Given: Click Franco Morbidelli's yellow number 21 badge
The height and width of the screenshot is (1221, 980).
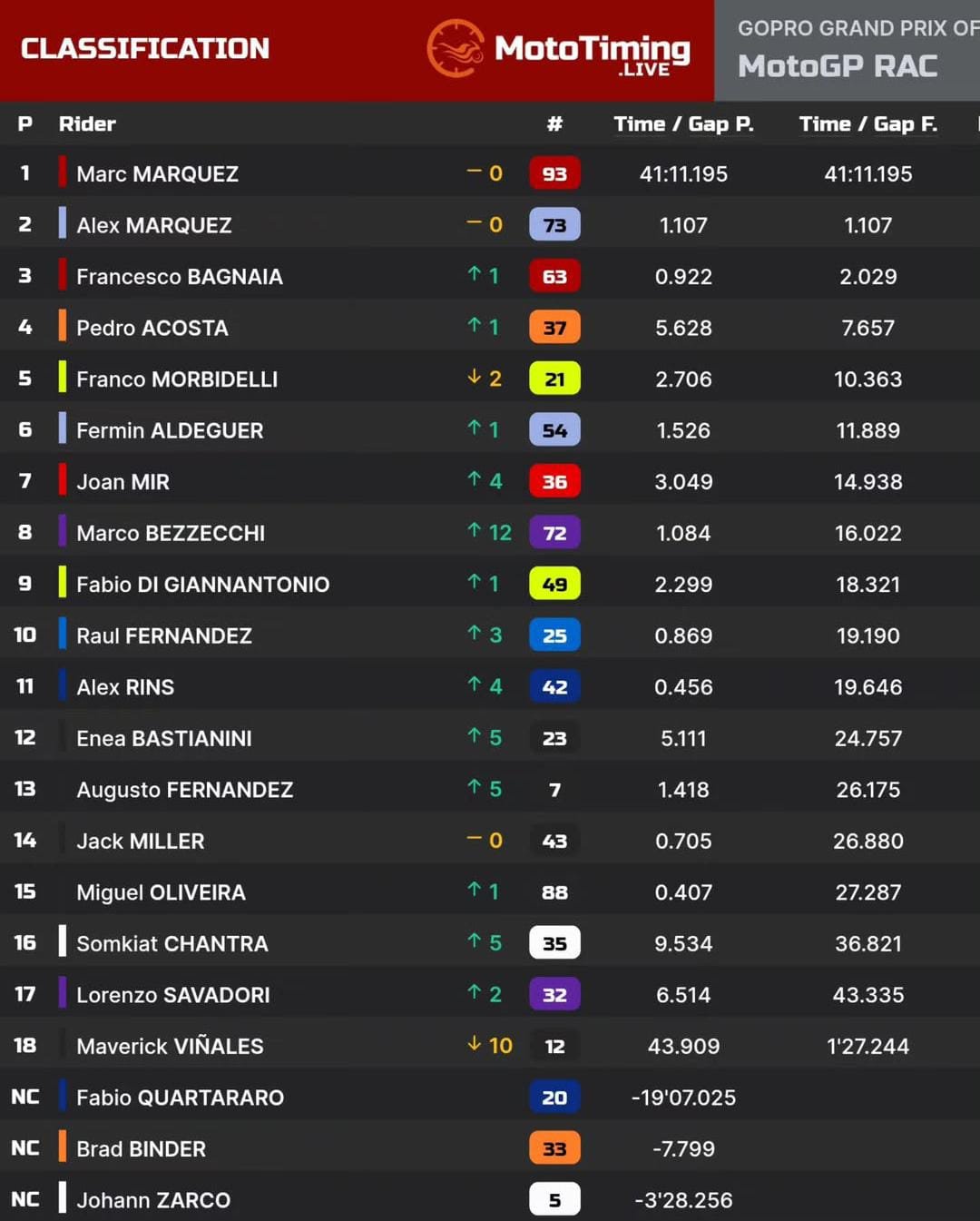Looking at the screenshot, I should tap(554, 379).
